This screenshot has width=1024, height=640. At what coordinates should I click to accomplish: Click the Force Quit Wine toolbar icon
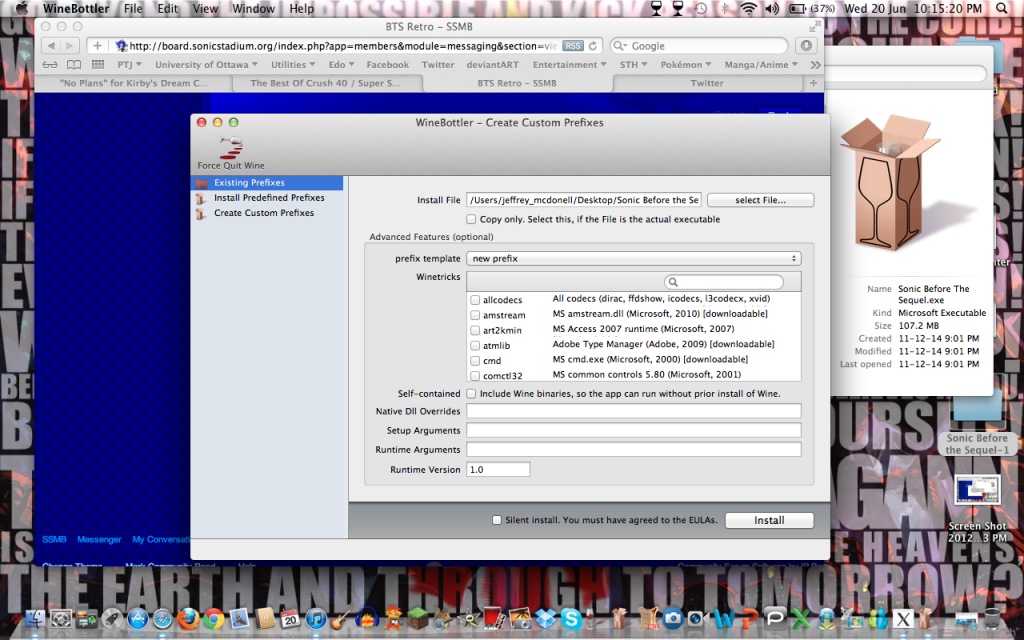point(231,148)
